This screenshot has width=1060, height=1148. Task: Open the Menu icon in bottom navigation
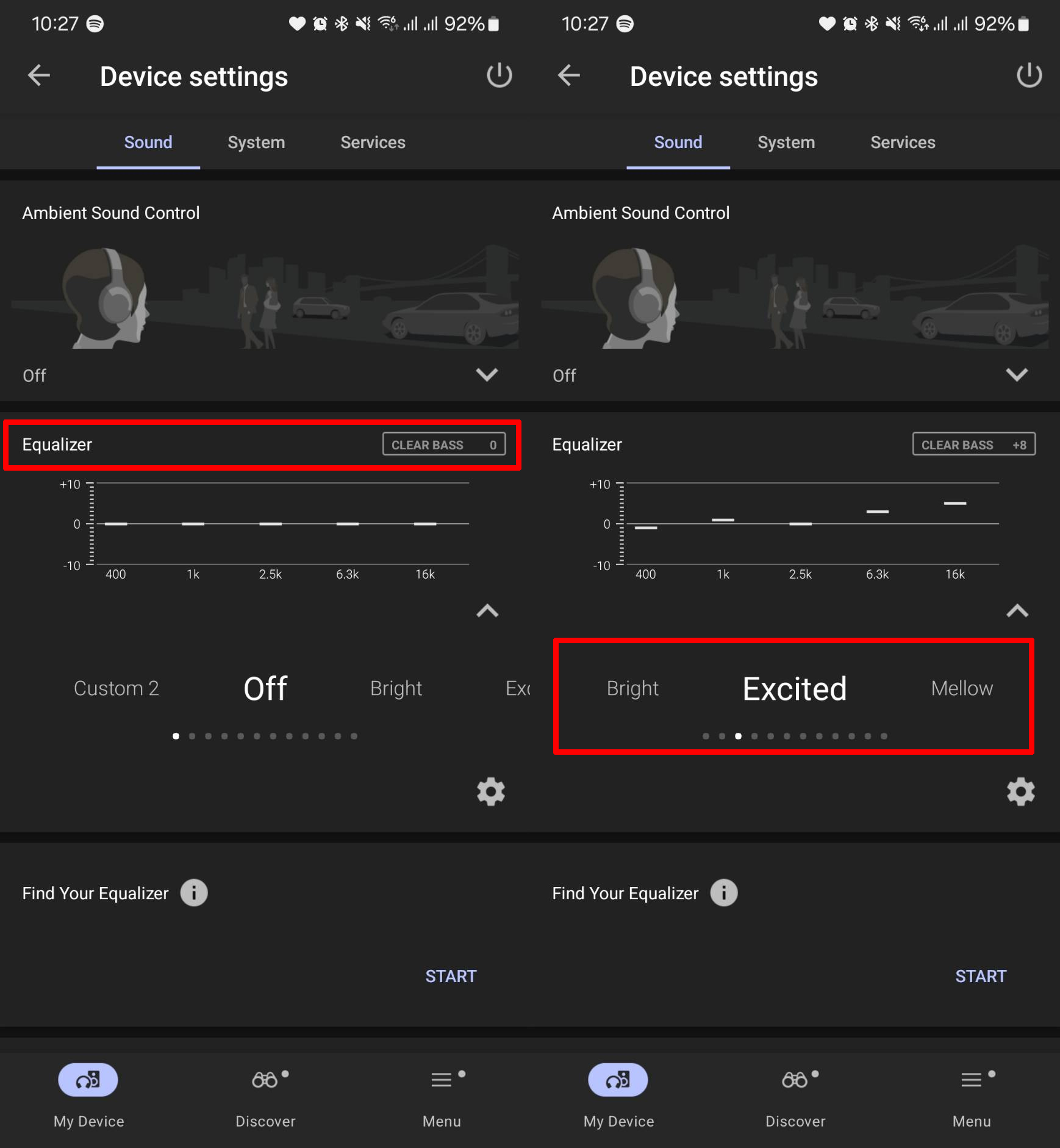point(442,1079)
